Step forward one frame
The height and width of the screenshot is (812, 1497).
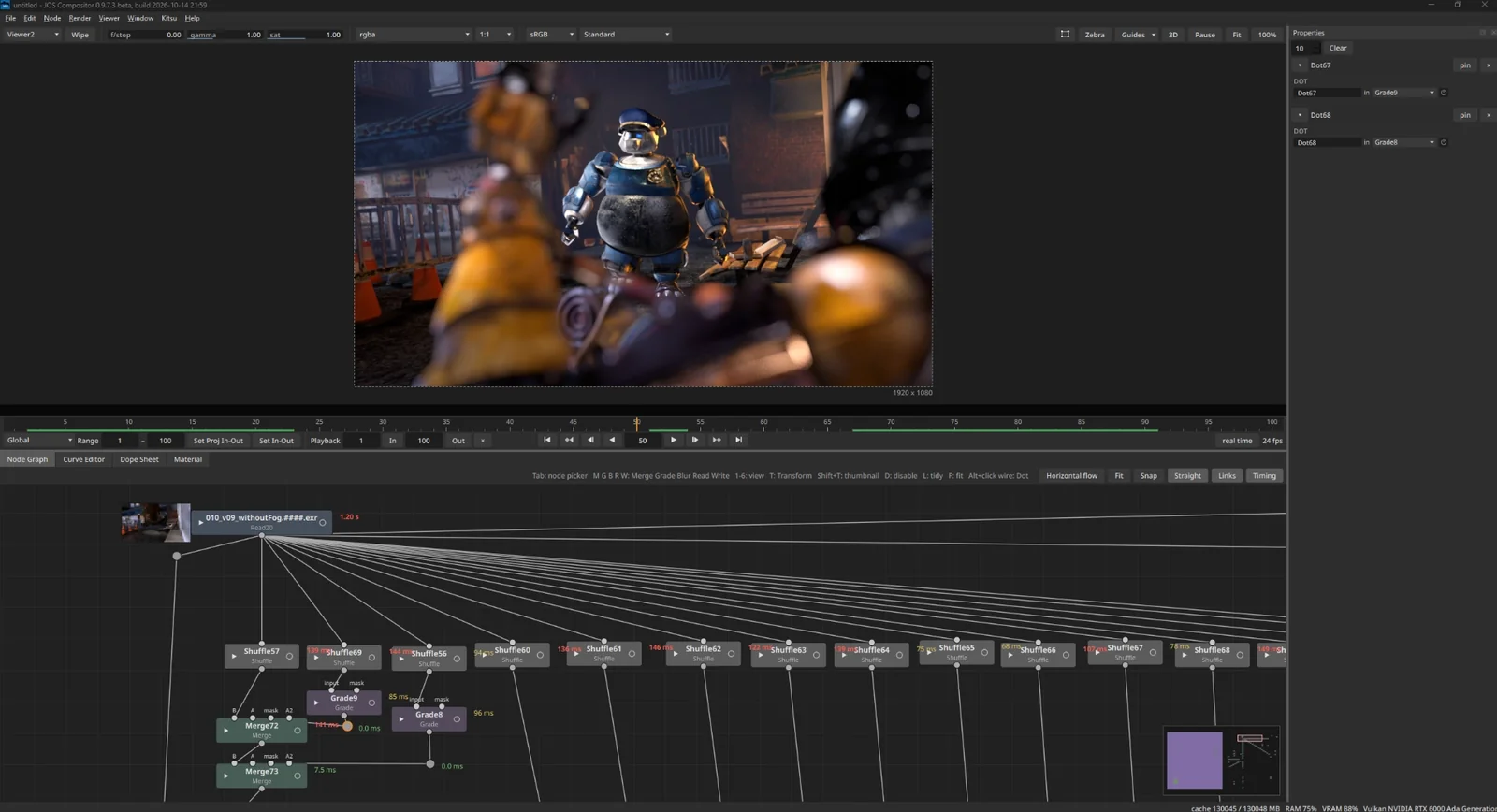coord(694,440)
